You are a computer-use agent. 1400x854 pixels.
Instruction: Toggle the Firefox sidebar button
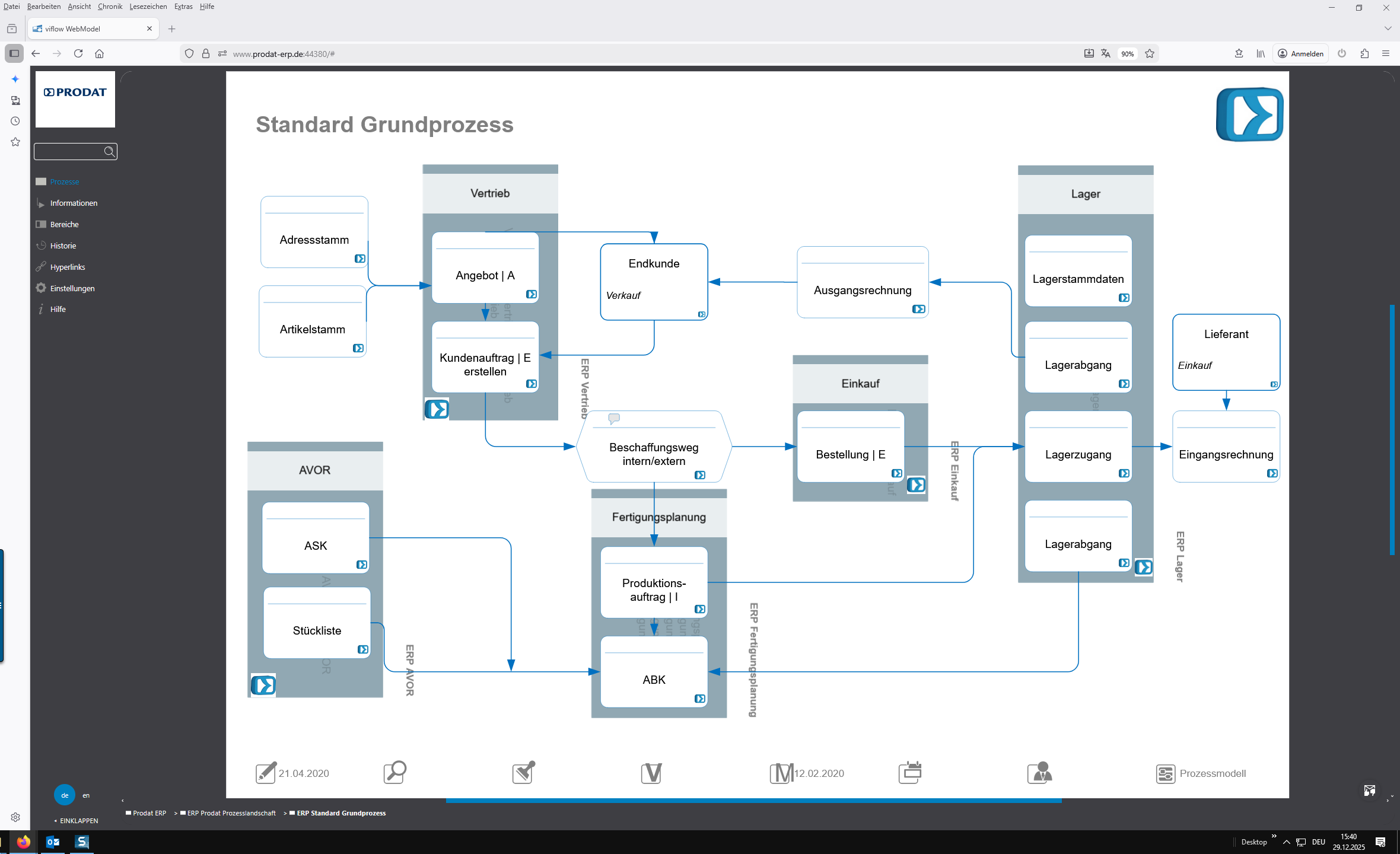click(x=14, y=53)
